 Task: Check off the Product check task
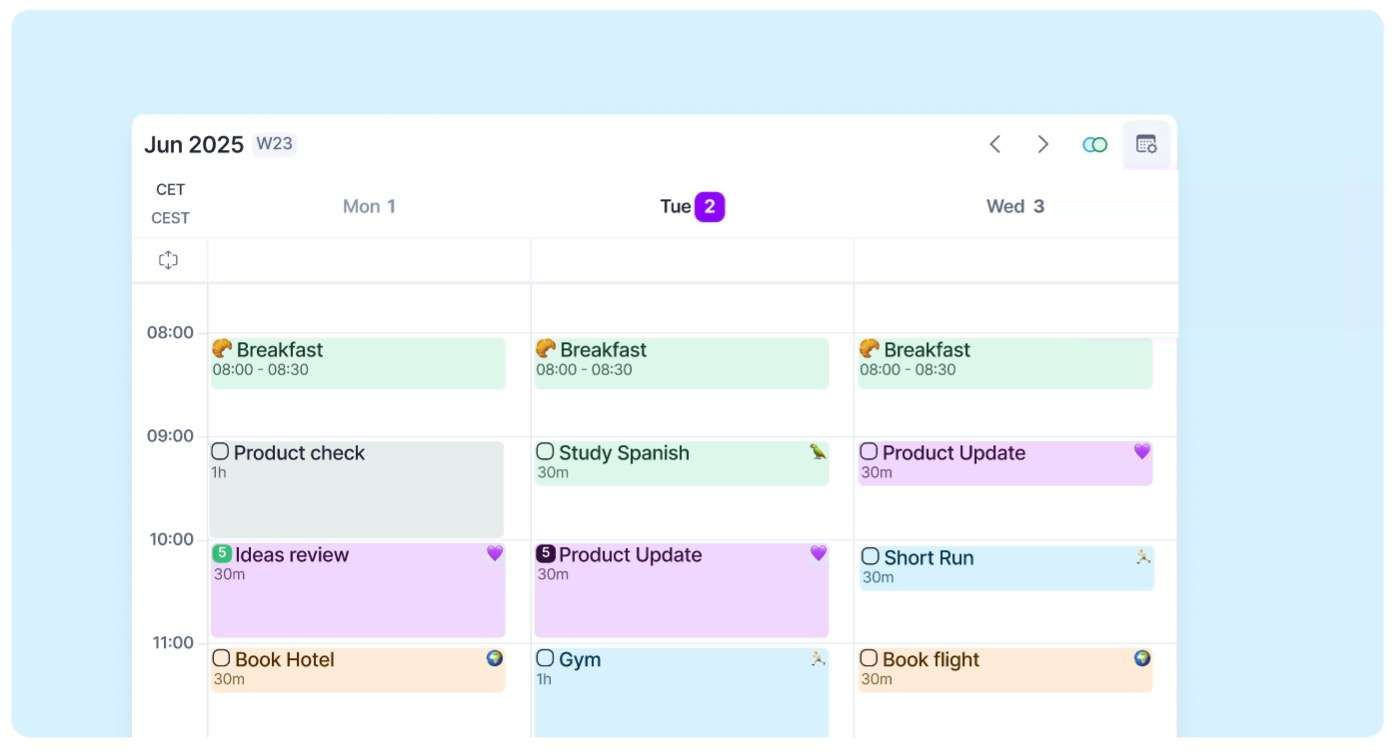pos(220,452)
